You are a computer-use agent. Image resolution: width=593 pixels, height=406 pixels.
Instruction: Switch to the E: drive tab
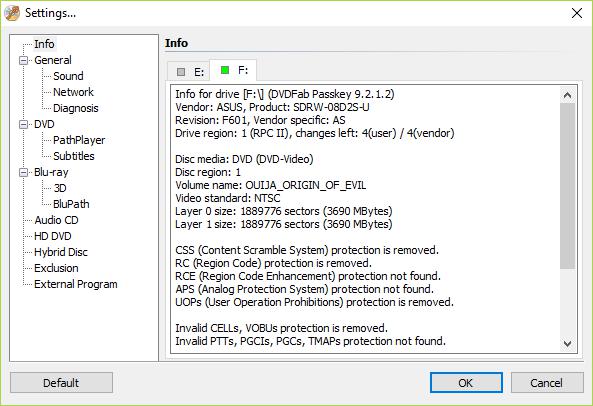[x=189, y=71]
